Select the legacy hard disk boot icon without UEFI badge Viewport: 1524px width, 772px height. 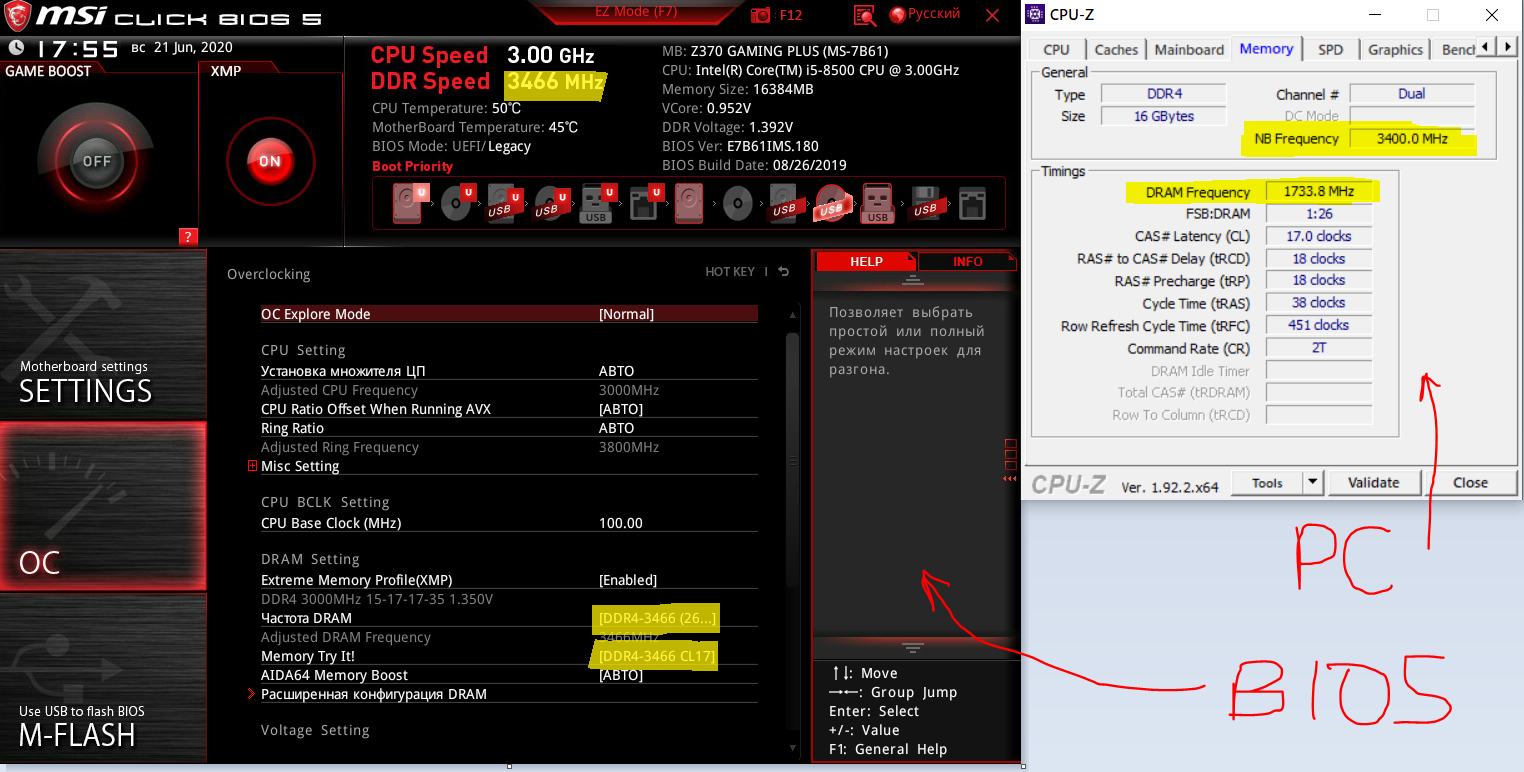click(689, 203)
